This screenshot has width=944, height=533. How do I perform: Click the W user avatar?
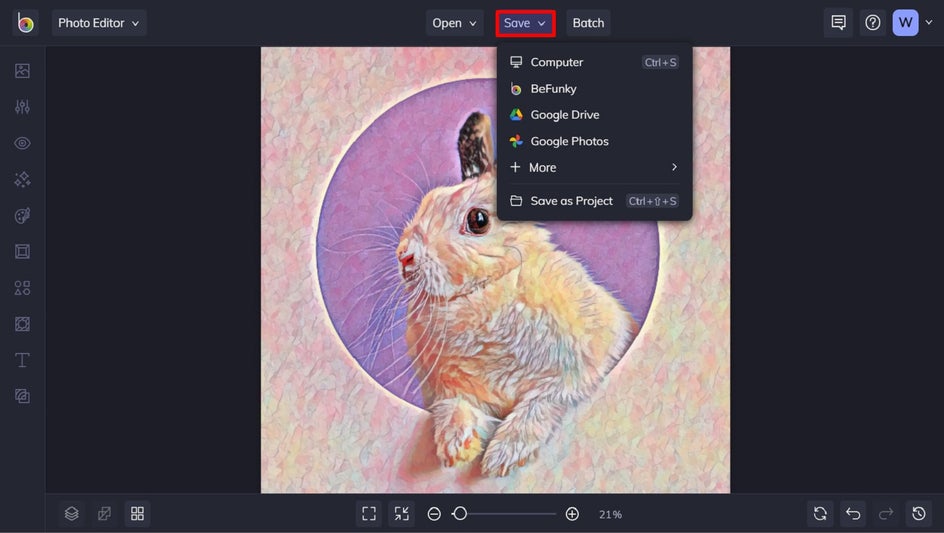click(x=905, y=23)
